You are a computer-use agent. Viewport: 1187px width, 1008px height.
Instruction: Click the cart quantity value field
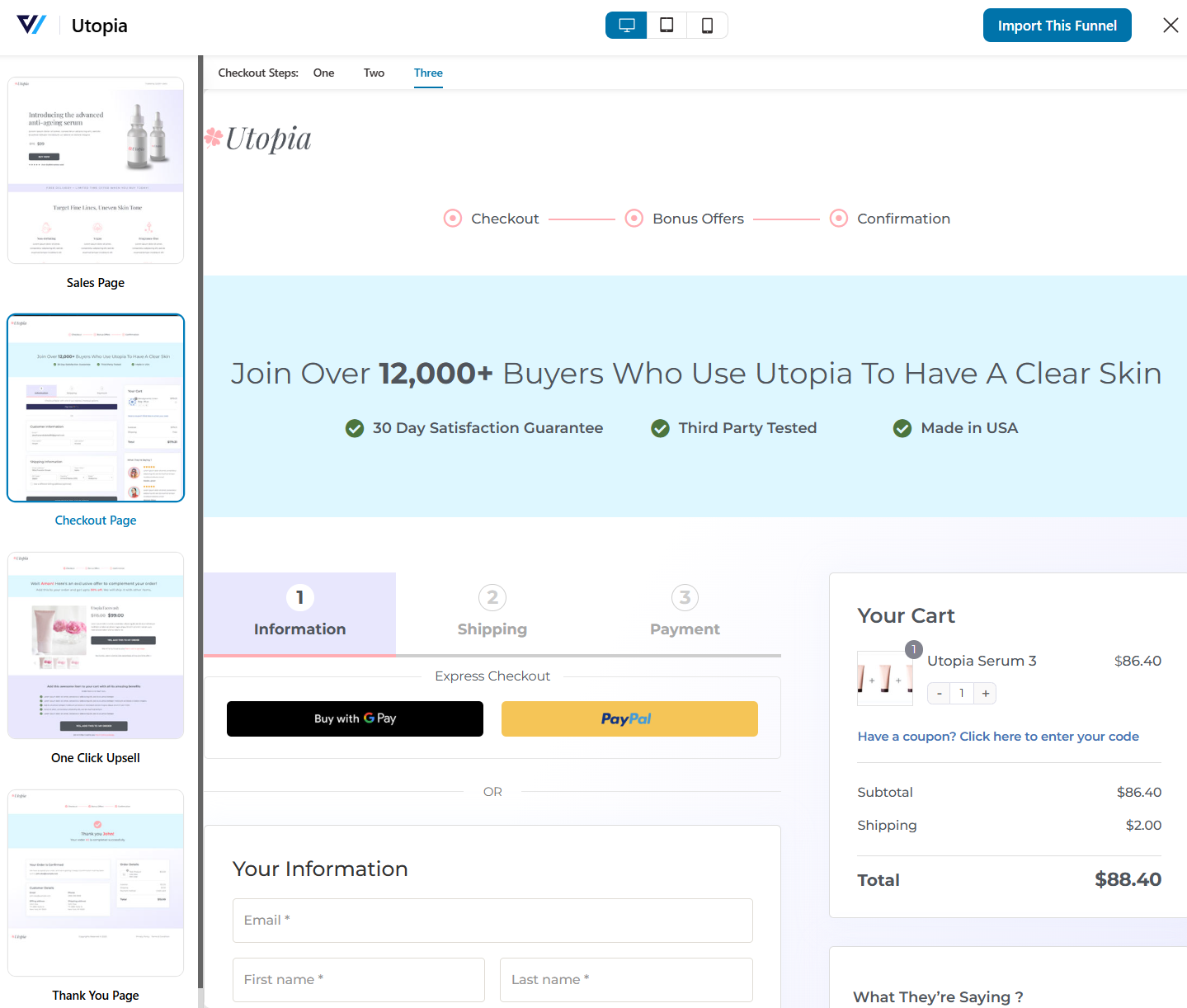point(962,694)
